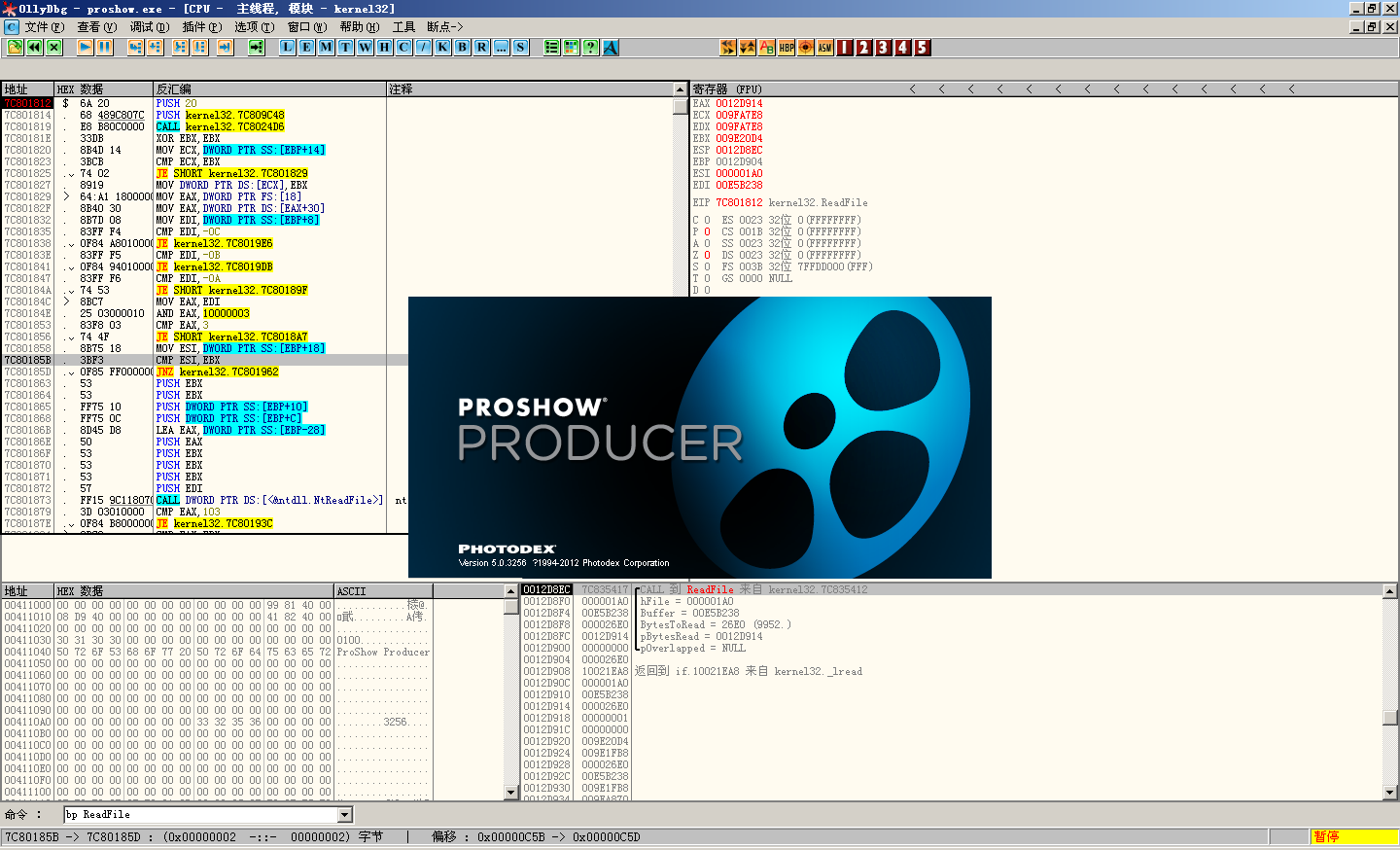Click the Execute till return icon
1400x850 pixels.
(x=225, y=47)
